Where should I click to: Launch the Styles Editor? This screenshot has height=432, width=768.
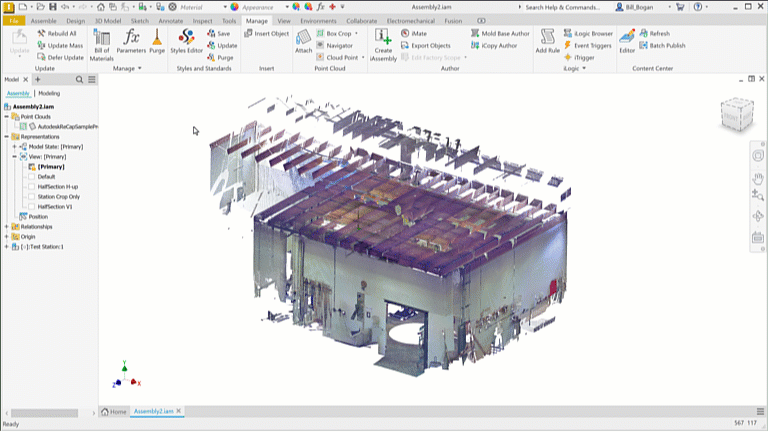tap(186, 41)
